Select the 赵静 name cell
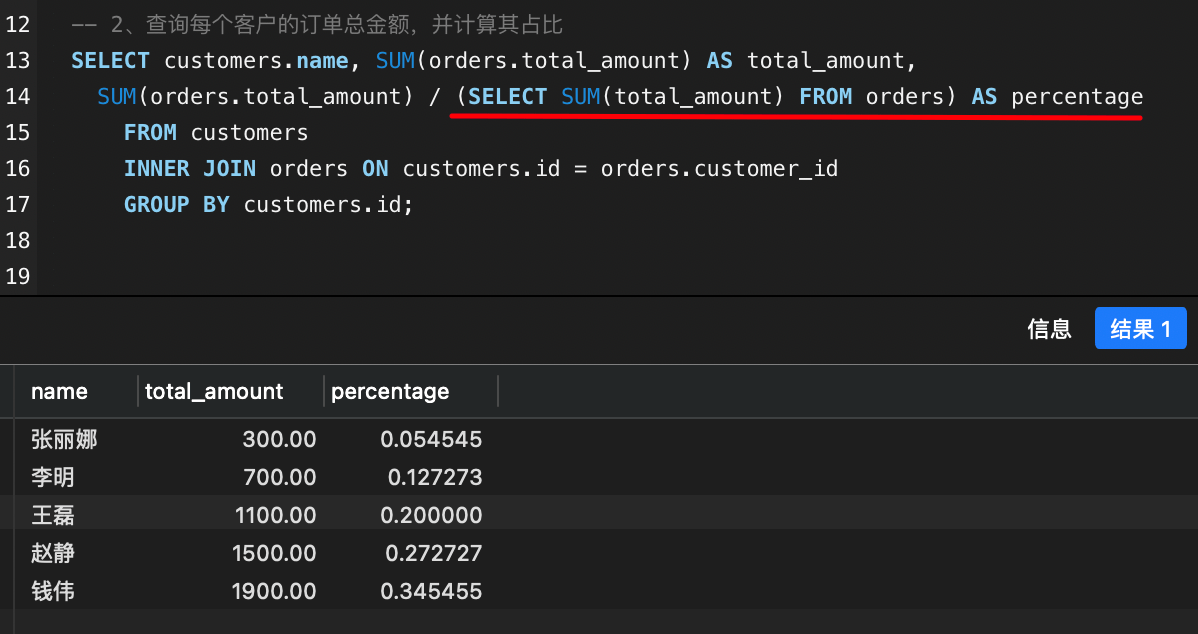 pos(52,553)
